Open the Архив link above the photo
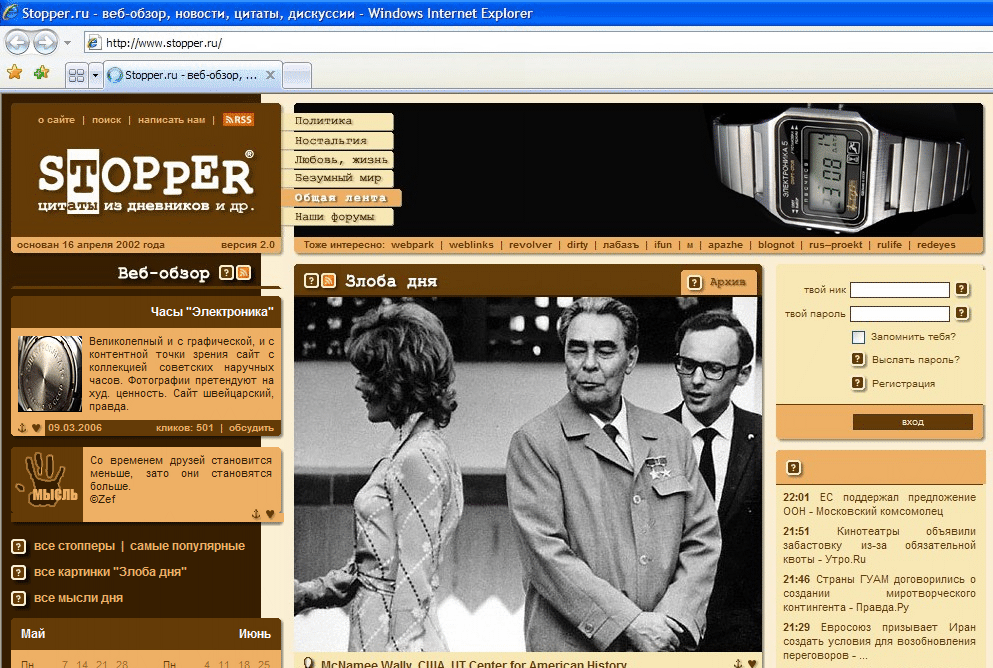 tap(719, 282)
